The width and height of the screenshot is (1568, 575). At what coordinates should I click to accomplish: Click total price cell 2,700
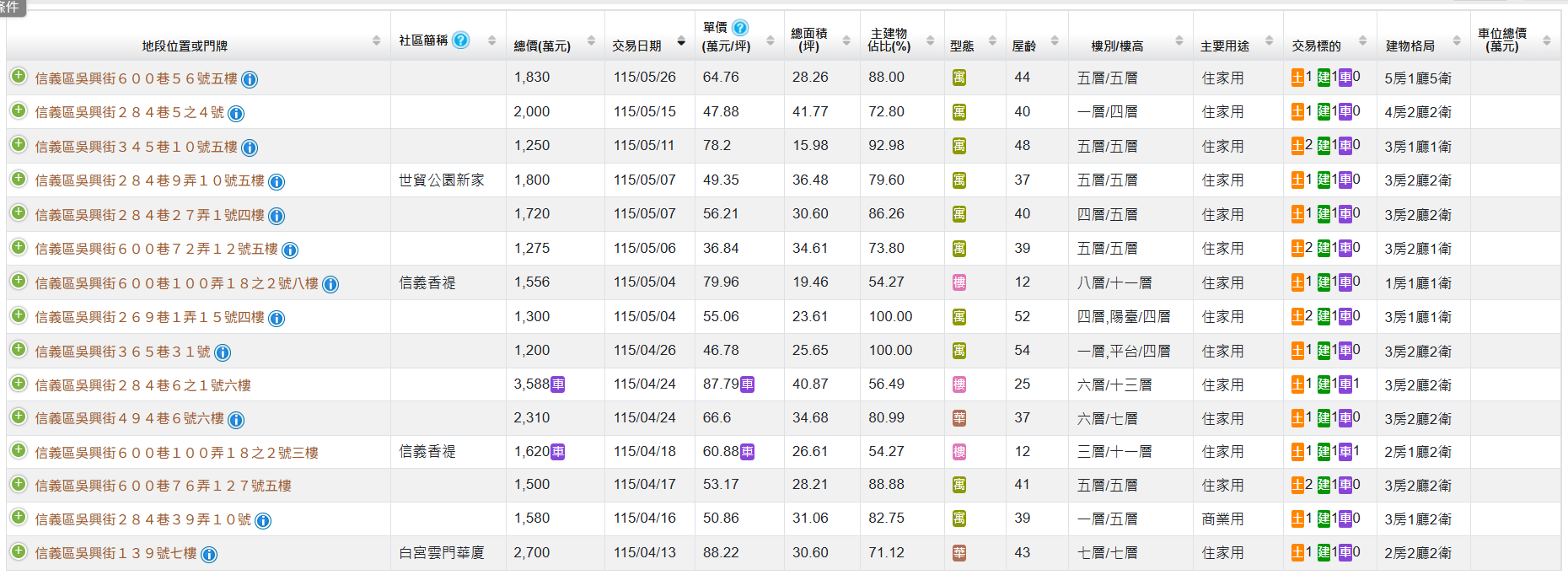click(x=532, y=553)
